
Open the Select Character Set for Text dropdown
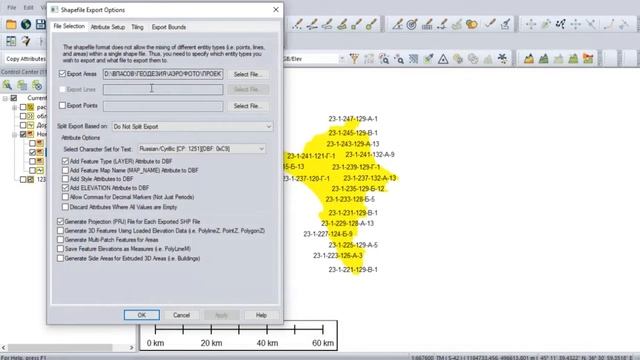click(x=202, y=149)
